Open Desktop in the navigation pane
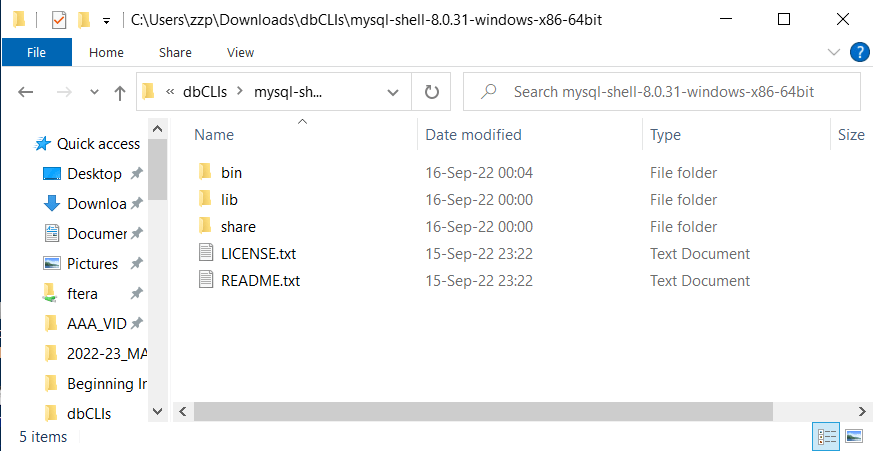 (x=94, y=174)
